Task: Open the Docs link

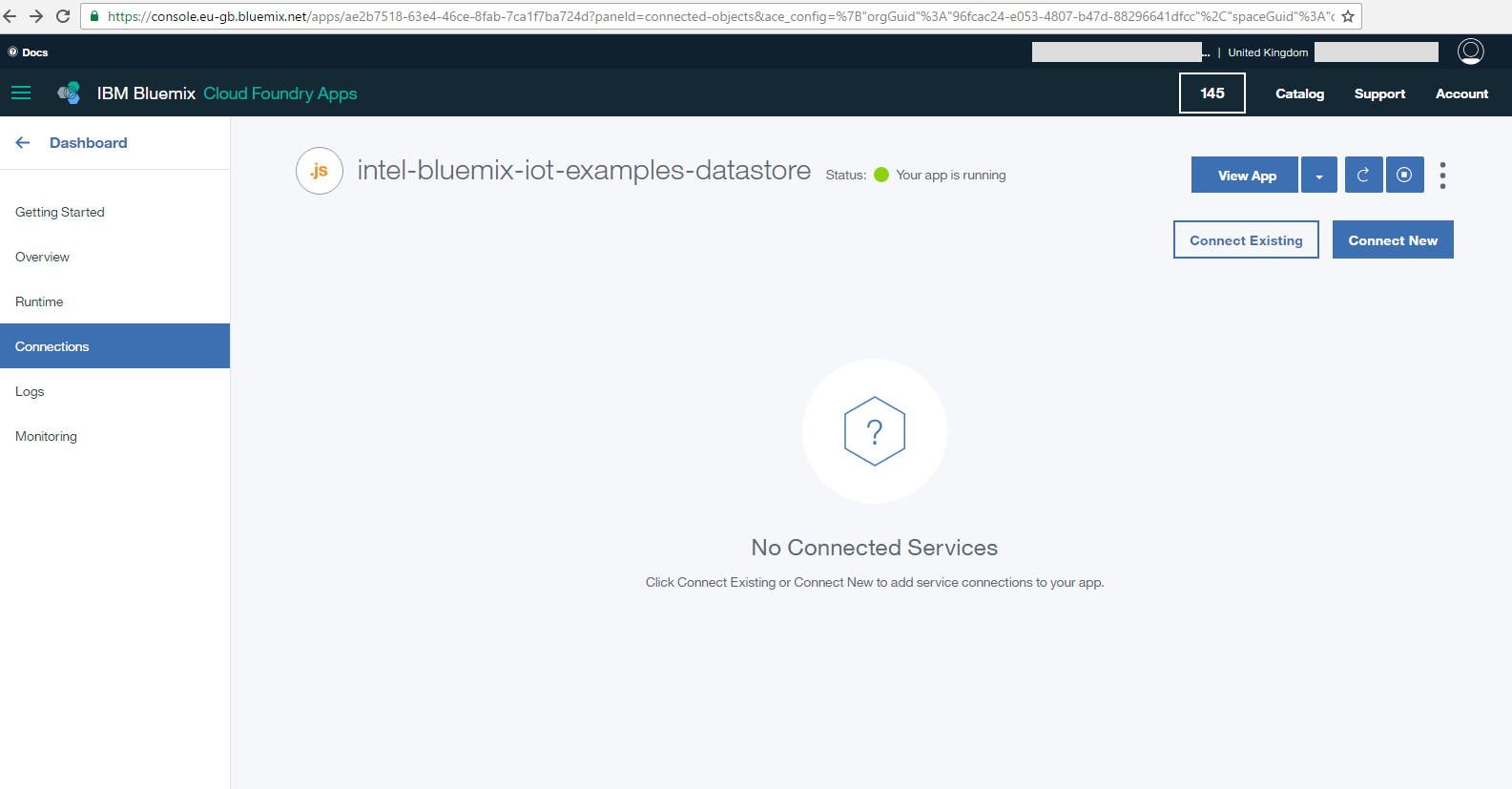Action: pyautogui.click(x=29, y=52)
